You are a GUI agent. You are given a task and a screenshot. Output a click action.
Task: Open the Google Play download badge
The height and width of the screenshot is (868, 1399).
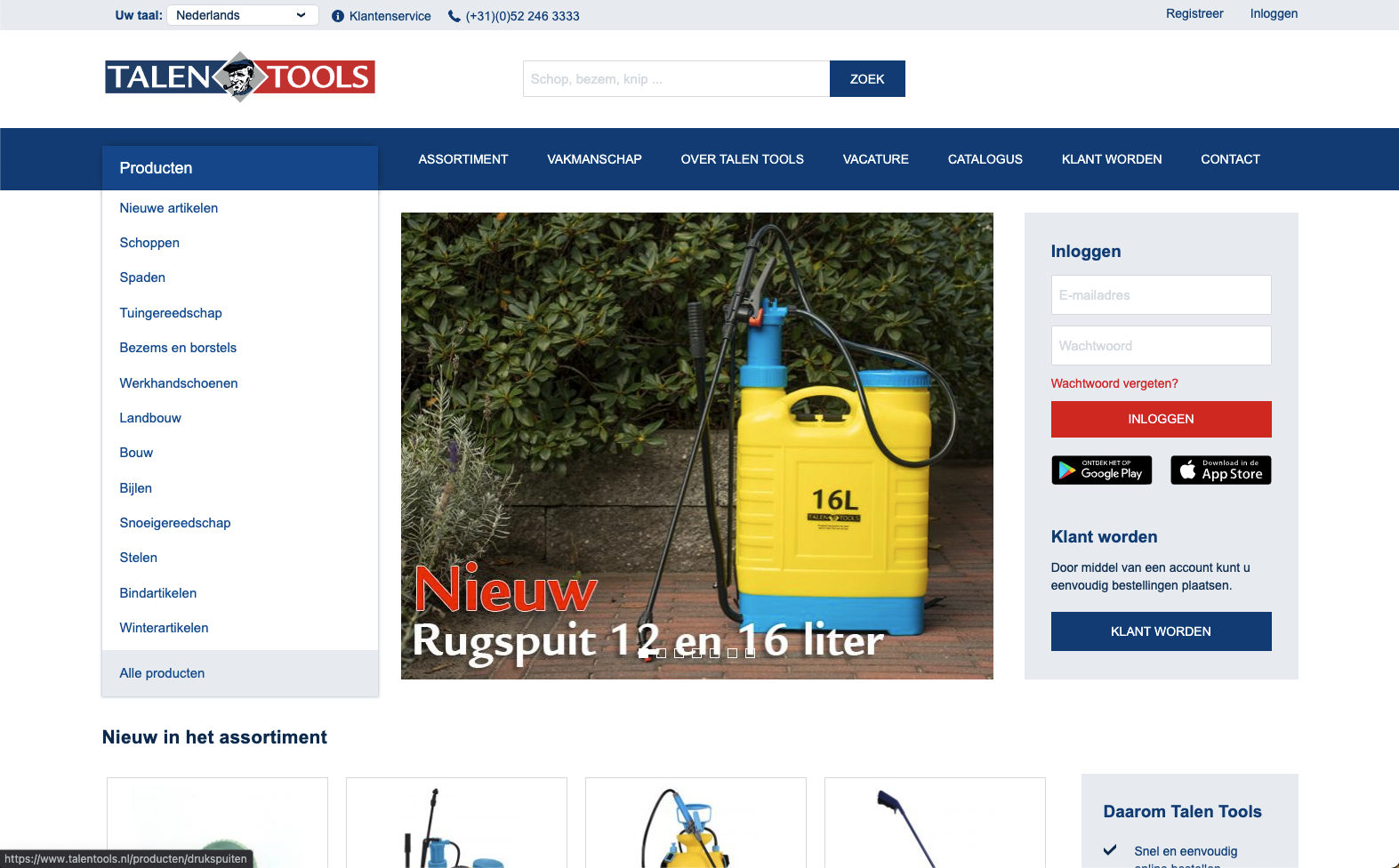coord(1101,470)
